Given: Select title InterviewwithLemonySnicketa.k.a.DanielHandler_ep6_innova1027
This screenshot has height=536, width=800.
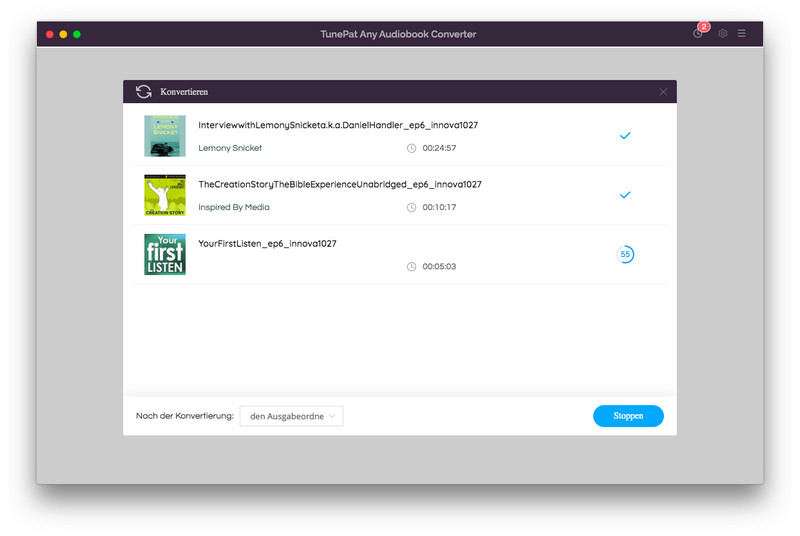Looking at the screenshot, I should coord(338,125).
